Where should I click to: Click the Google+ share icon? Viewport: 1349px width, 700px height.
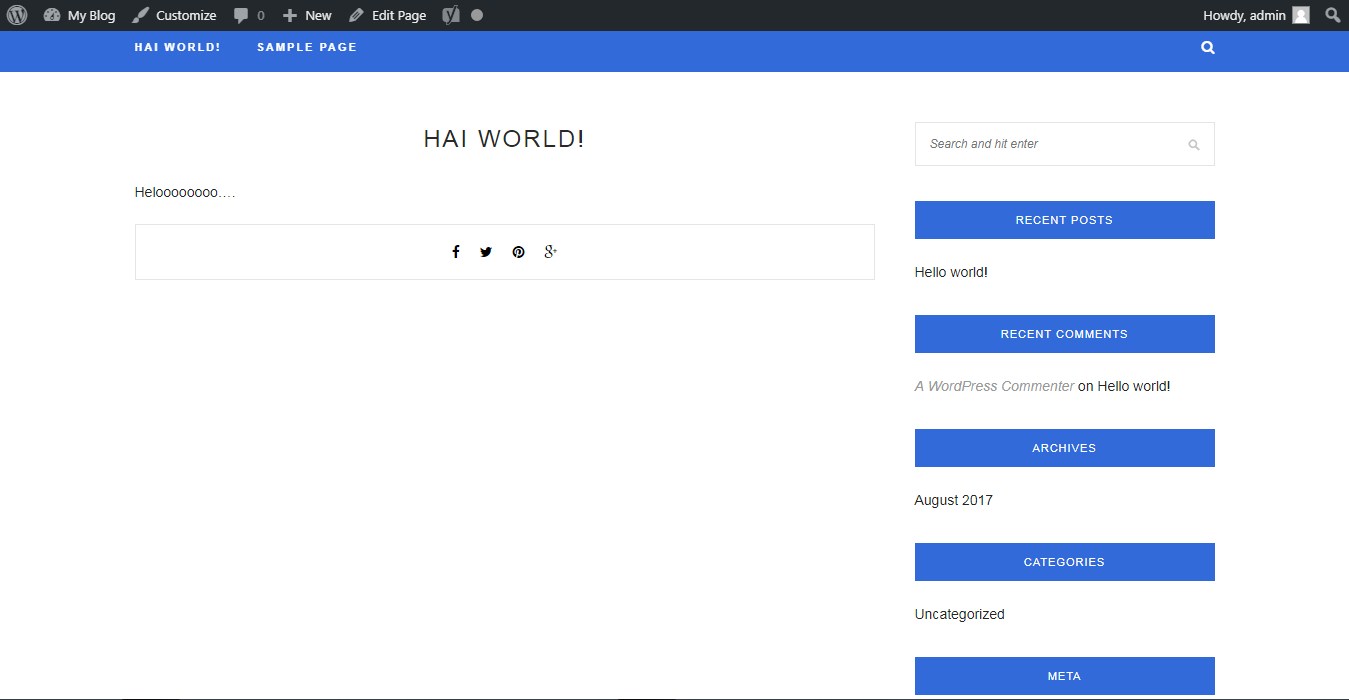[550, 251]
